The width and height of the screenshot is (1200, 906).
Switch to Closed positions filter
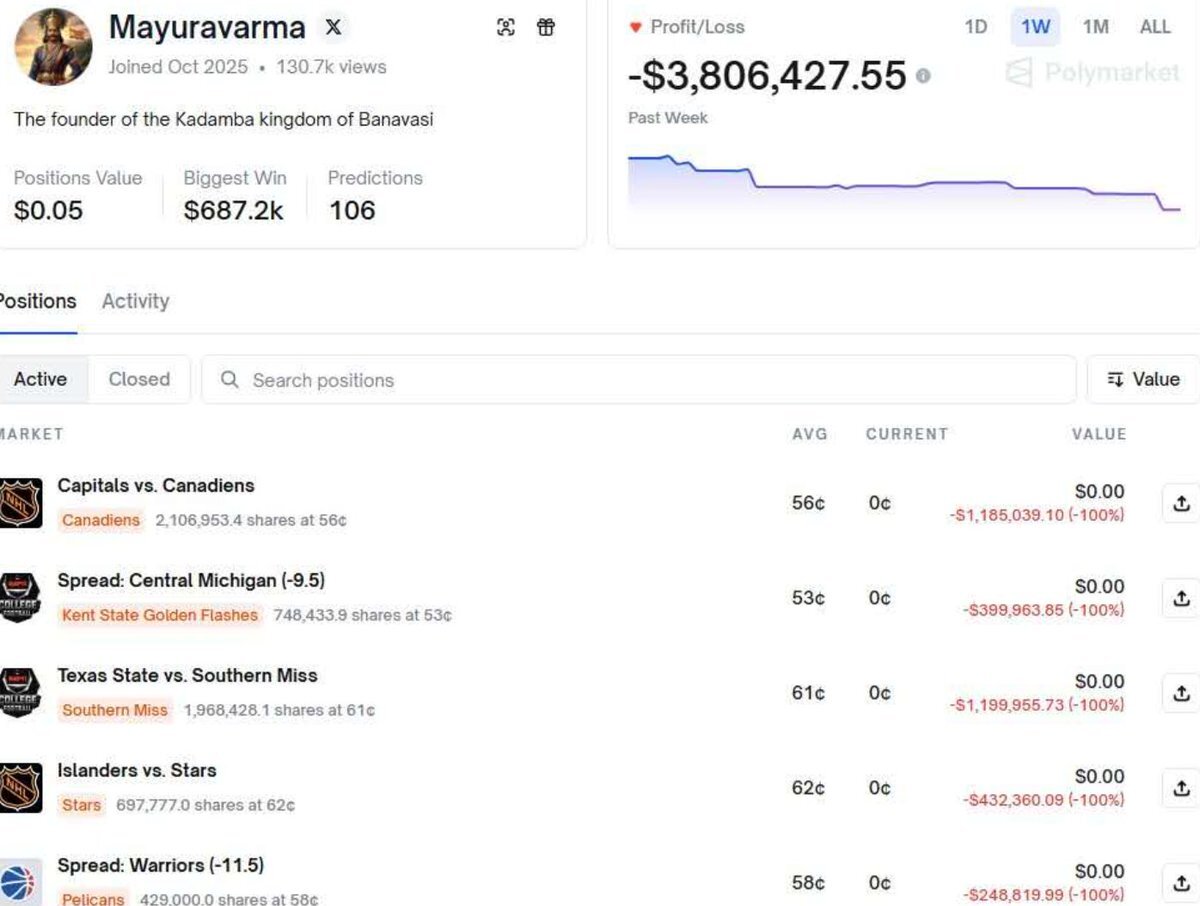click(139, 379)
